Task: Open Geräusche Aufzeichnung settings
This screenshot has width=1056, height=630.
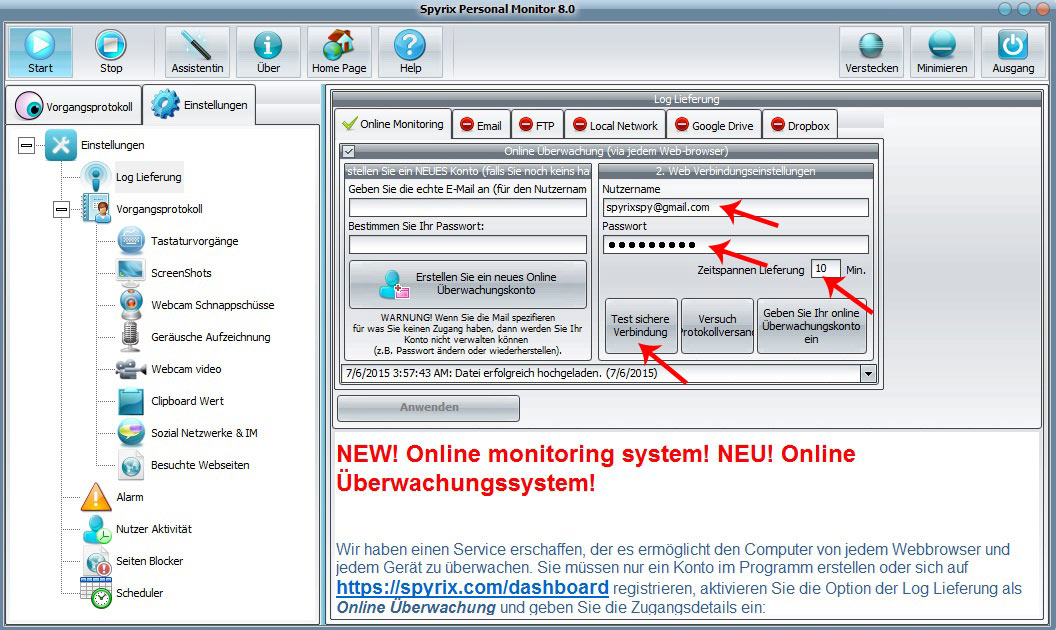Action: click(x=211, y=337)
